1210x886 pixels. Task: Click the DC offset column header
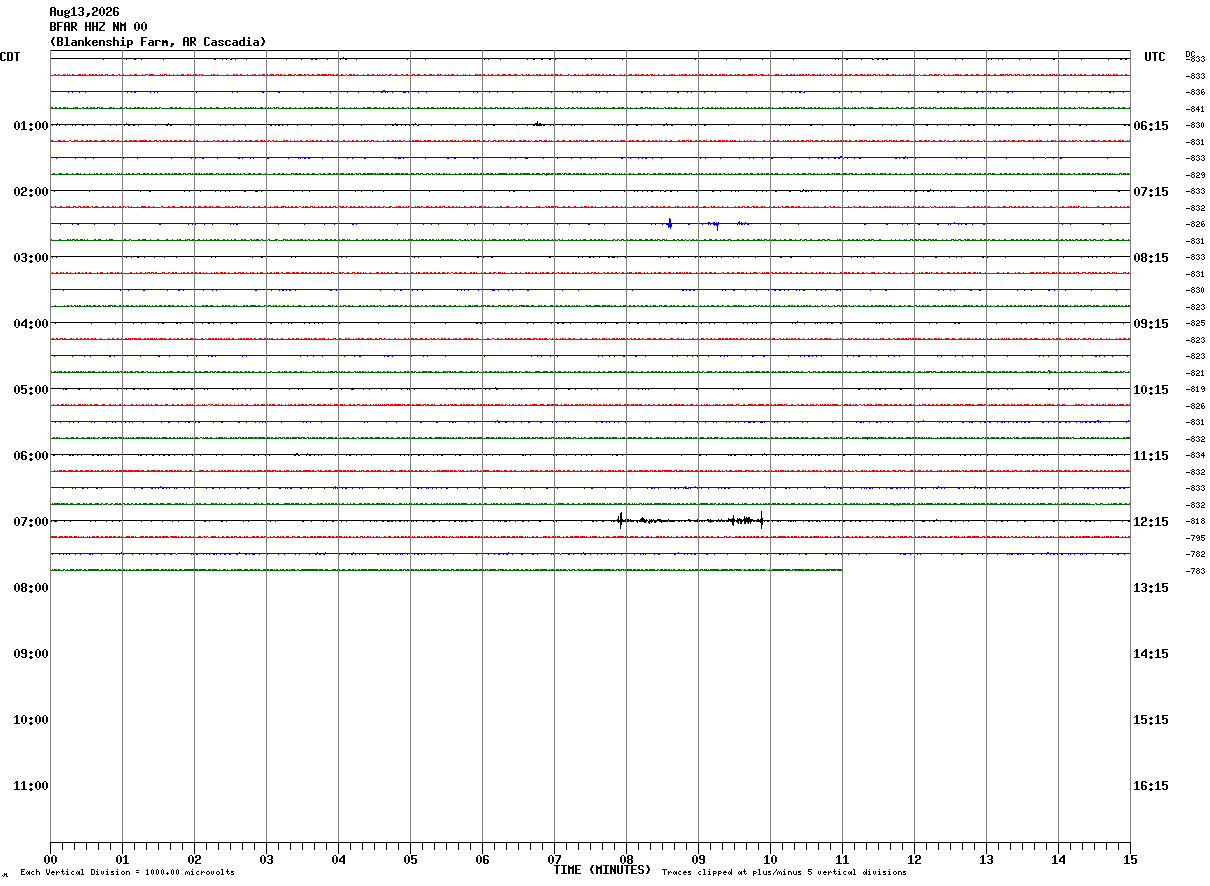tap(1190, 54)
